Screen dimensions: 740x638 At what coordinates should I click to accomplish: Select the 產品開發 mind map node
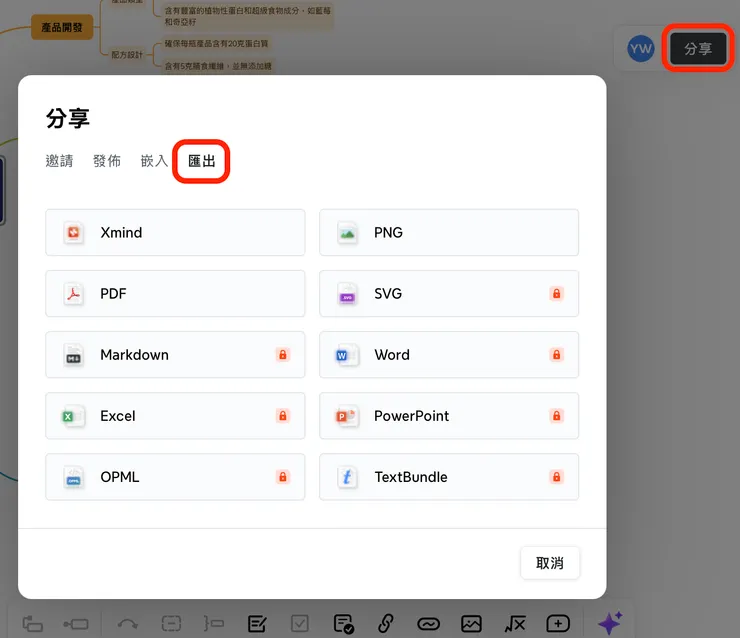[62, 27]
